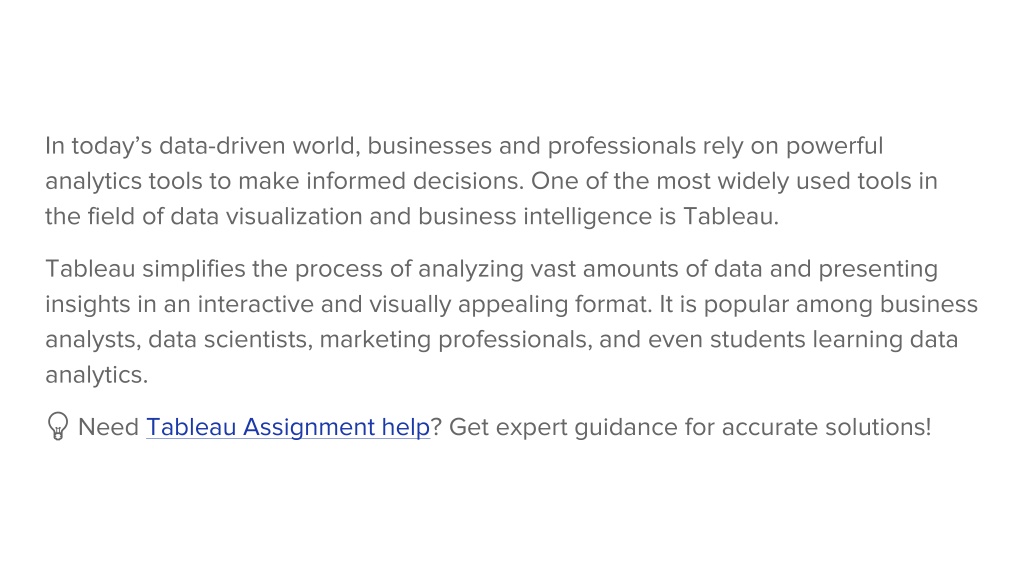Click the last line word analytics.
Viewport: 1024px width, 576px height.
96,375
